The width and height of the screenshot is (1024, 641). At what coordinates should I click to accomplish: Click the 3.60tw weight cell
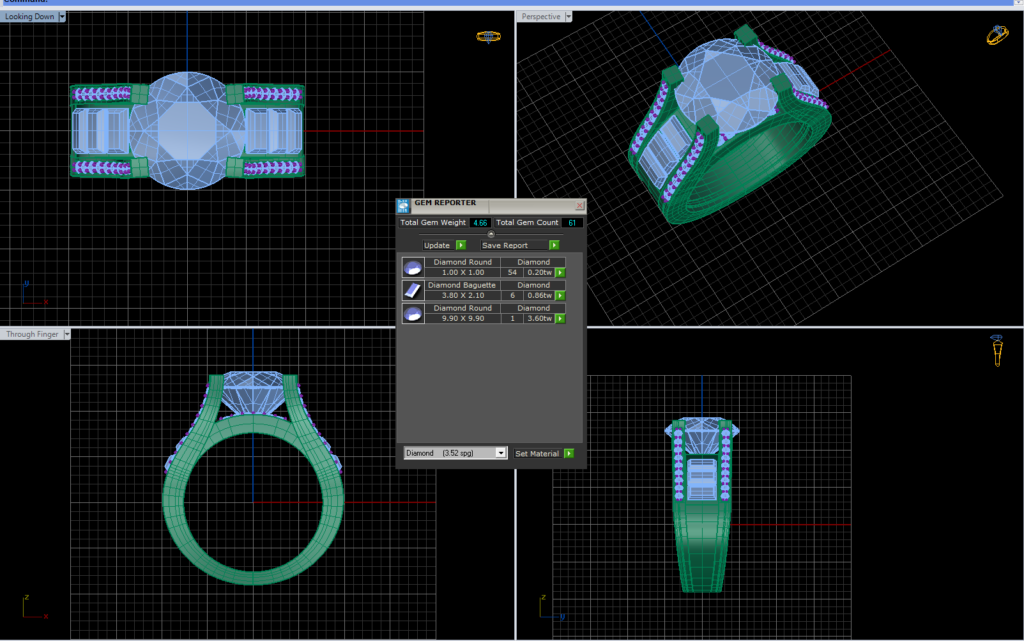539,319
